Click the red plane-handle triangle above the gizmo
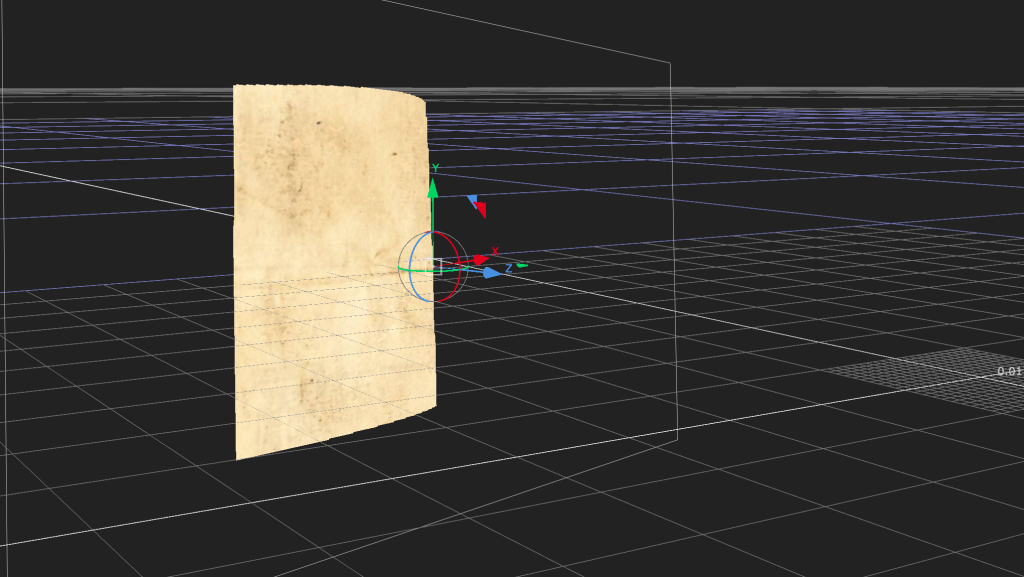Viewport: 1024px width, 577px height. (481, 210)
